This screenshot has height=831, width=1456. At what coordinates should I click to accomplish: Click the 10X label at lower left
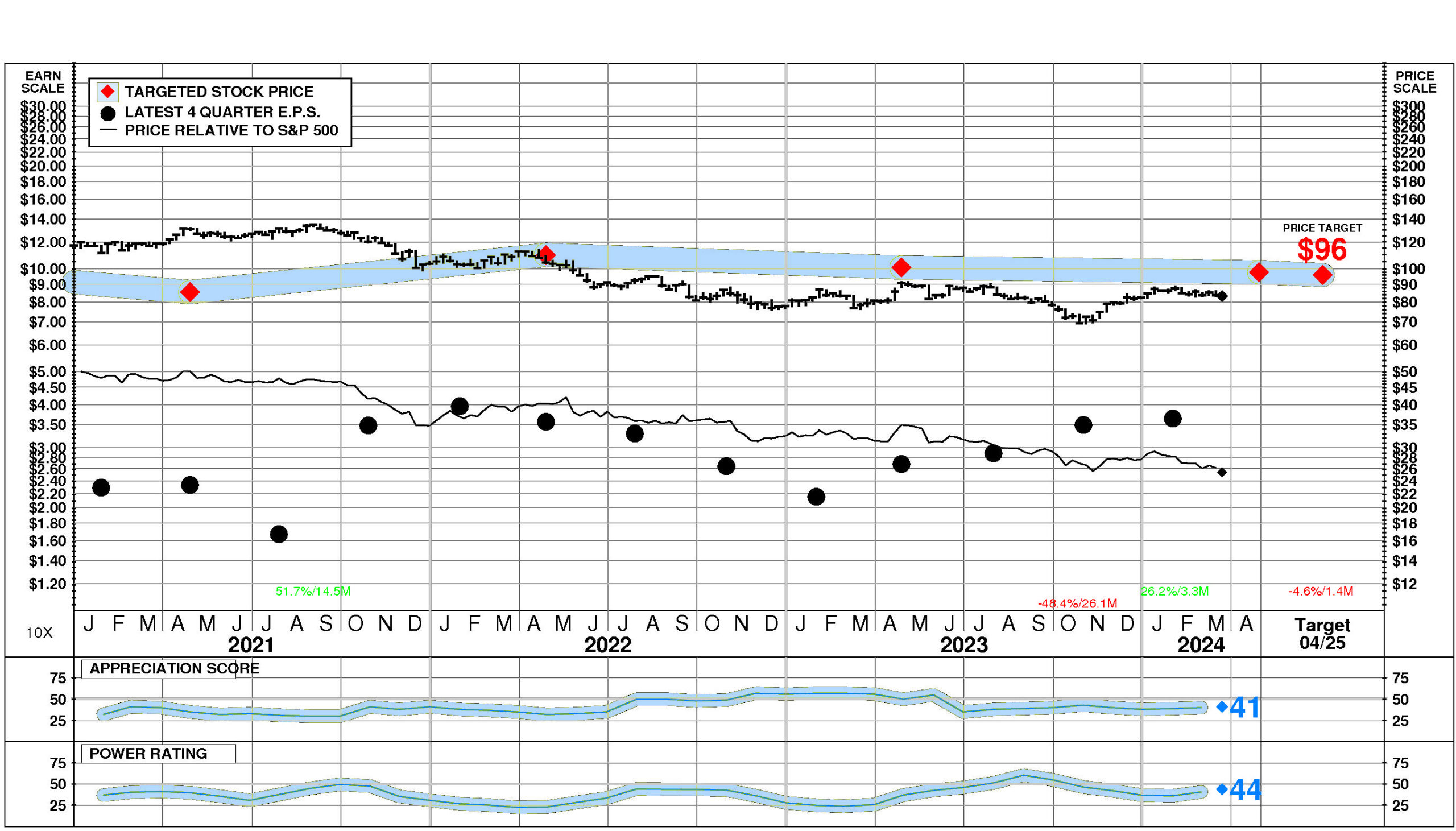(39, 633)
